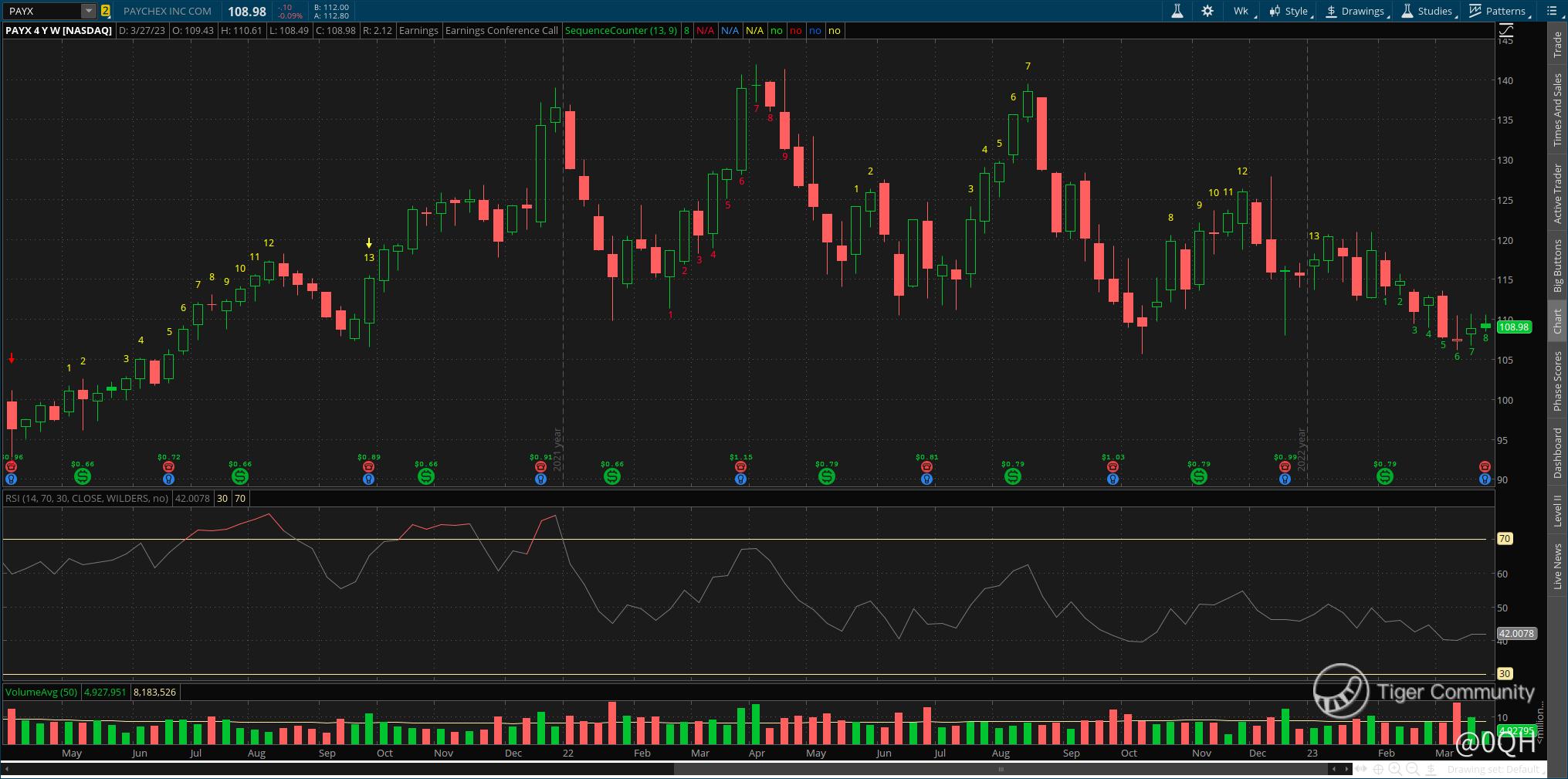Image resolution: width=1568 pixels, height=779 pixels.
Task: Click the green 108.98 price bubble on axis
Action: pos(1513,327)
